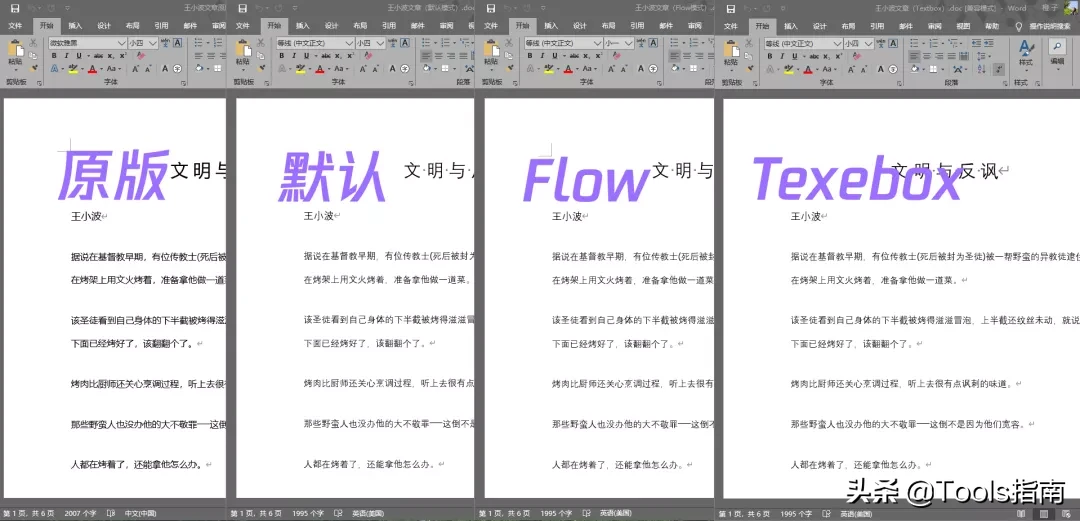Click yellow highlight color in 原版 window
1080x521 pixels.
click(73, 68)
